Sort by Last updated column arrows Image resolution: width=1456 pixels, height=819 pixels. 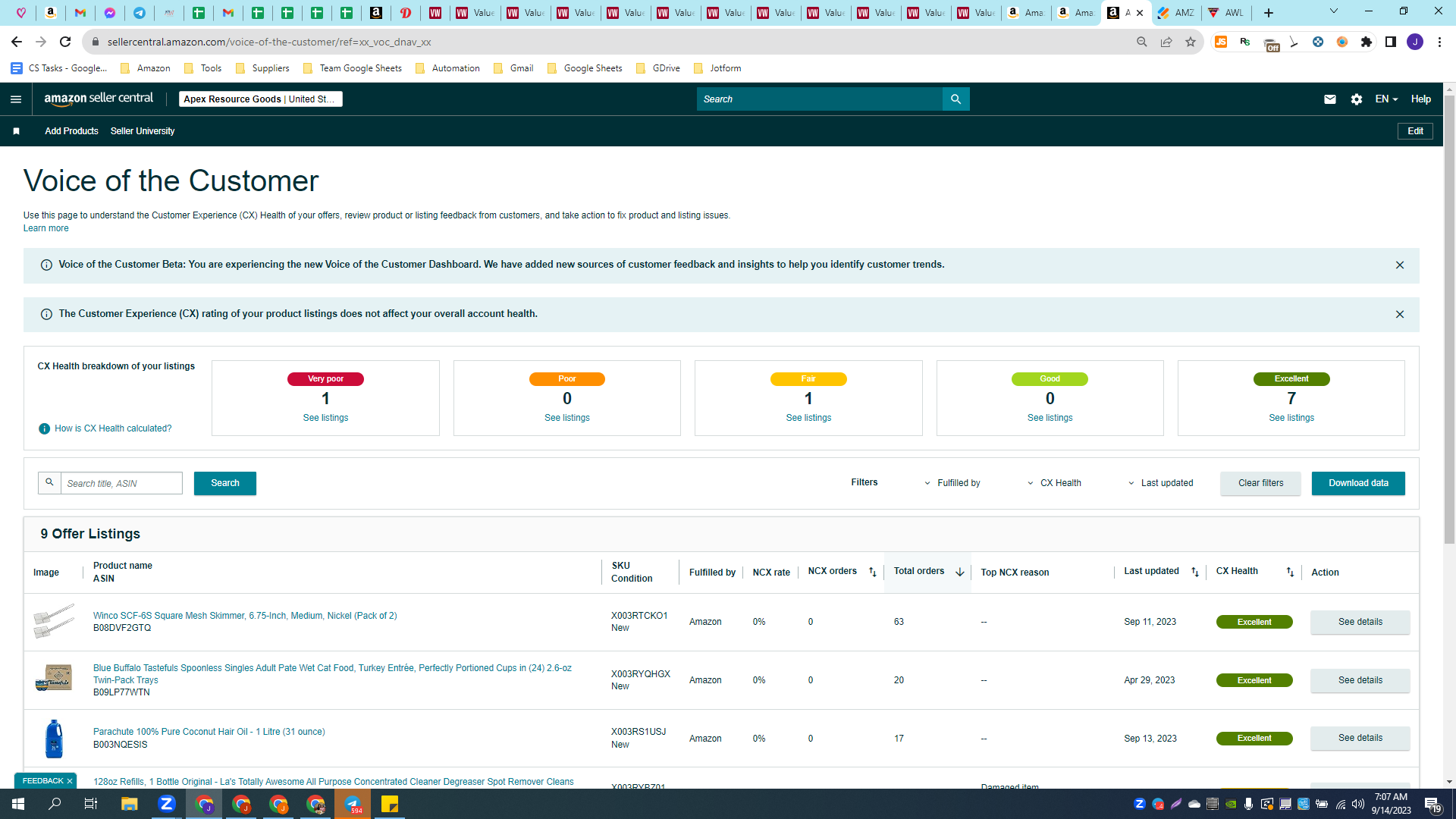(x=1195, y=573)
